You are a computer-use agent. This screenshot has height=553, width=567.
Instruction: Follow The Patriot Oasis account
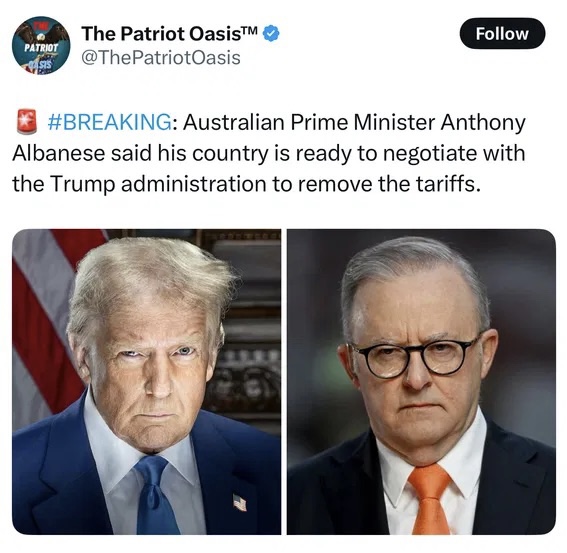point(502,34)
